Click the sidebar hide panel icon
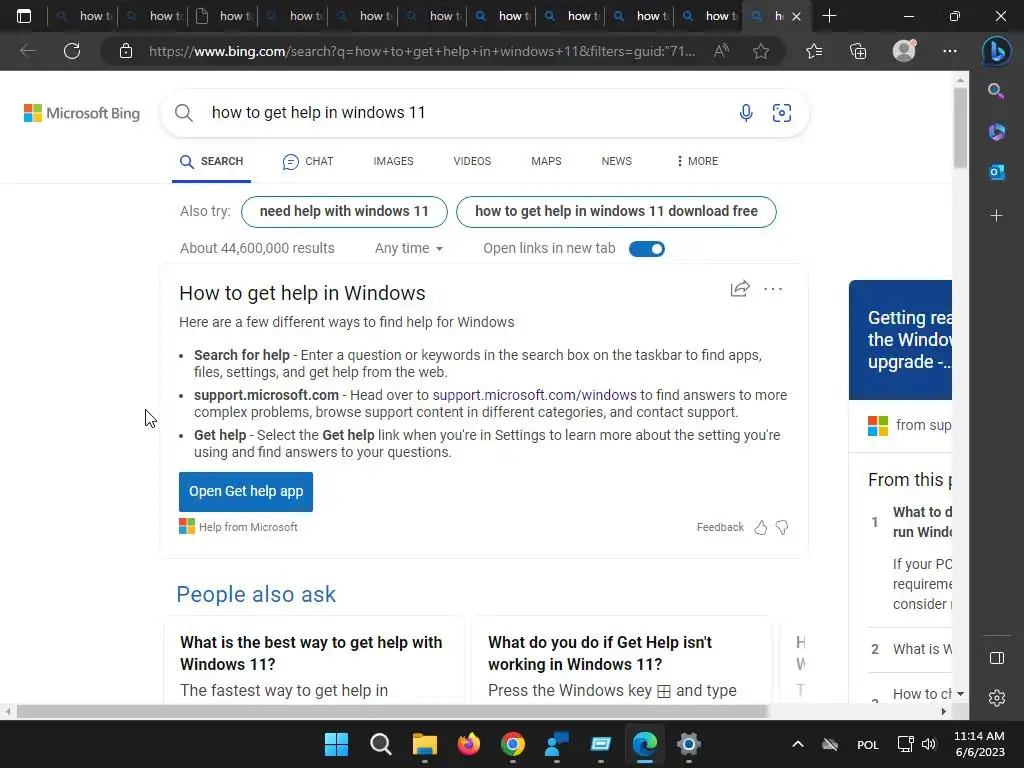Viewport: 1024px width, 768px height. tap(997, 658)
